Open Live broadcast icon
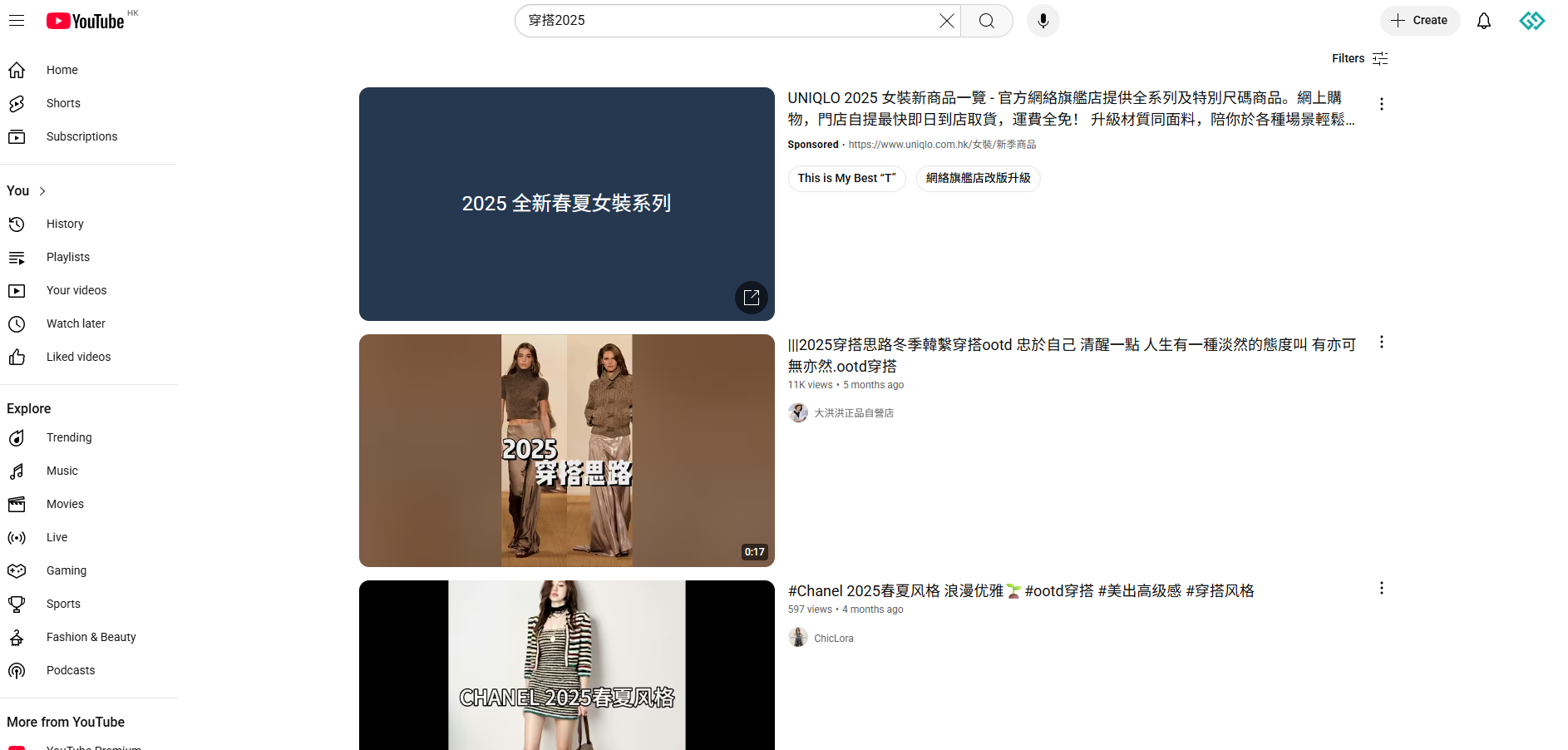Image resolution: width=1568 pixels, height=750 pixels. [x=17, y=537]
